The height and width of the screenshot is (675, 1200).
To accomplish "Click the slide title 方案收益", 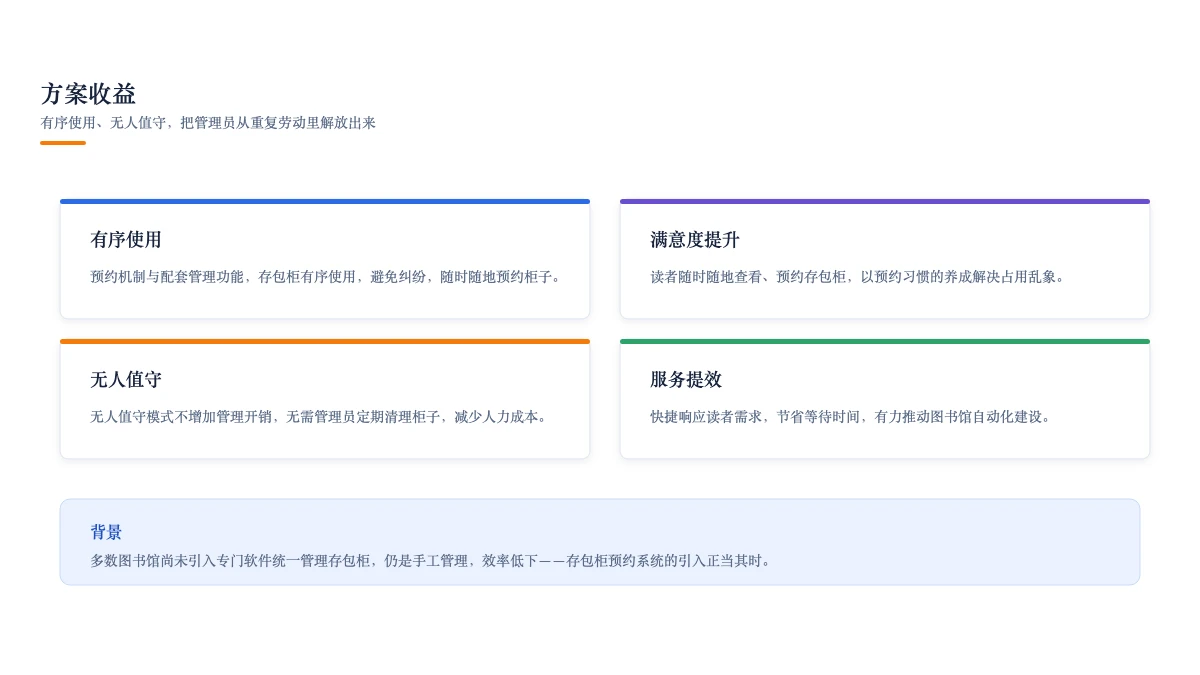I will 88,94.
